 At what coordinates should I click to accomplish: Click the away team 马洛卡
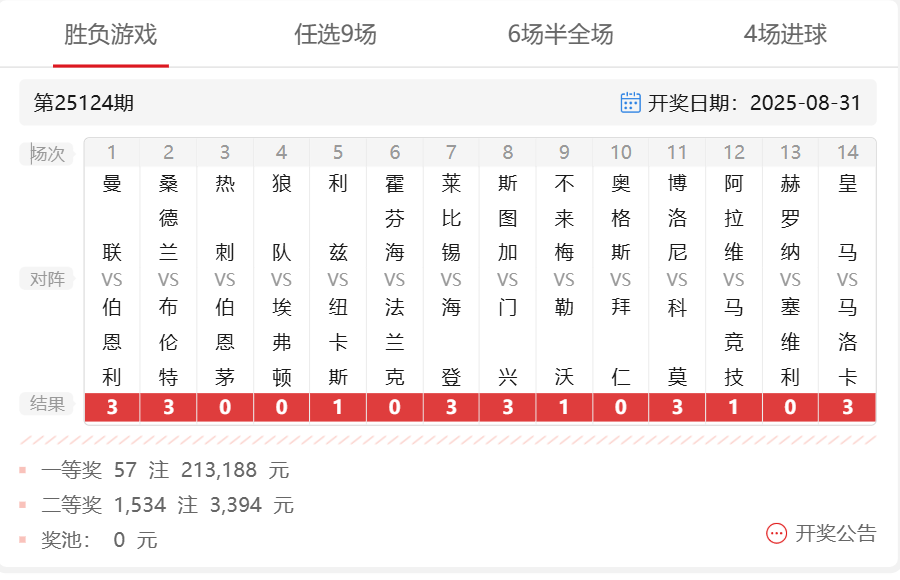(847, 342)
